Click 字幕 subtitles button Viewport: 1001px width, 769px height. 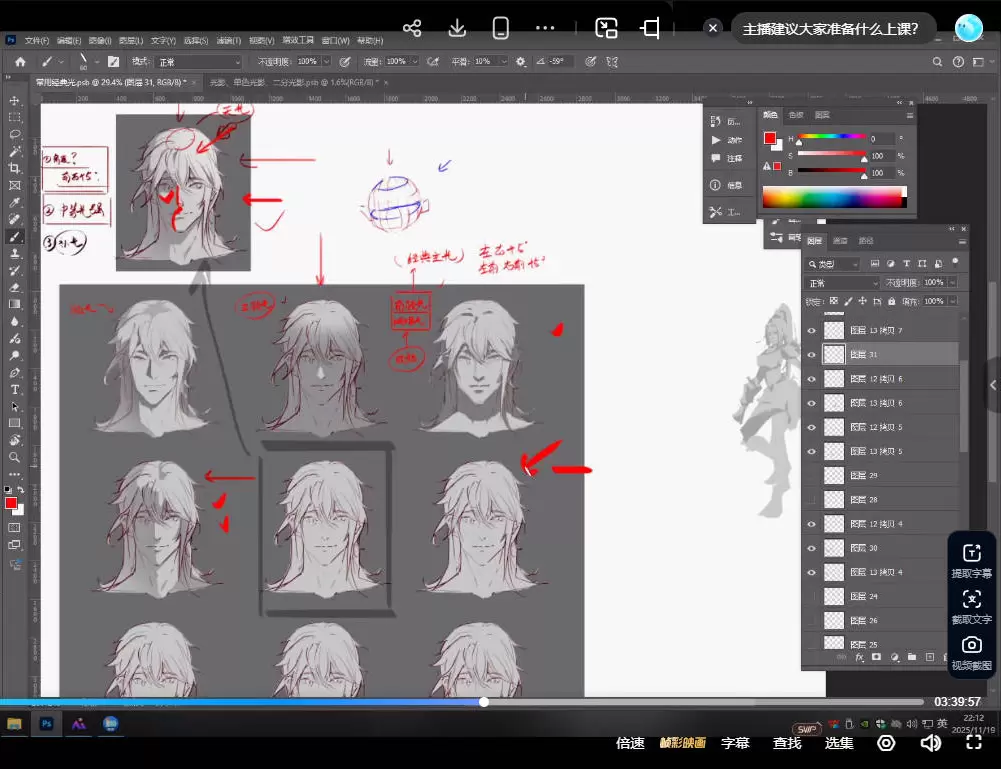click(735, 743)
